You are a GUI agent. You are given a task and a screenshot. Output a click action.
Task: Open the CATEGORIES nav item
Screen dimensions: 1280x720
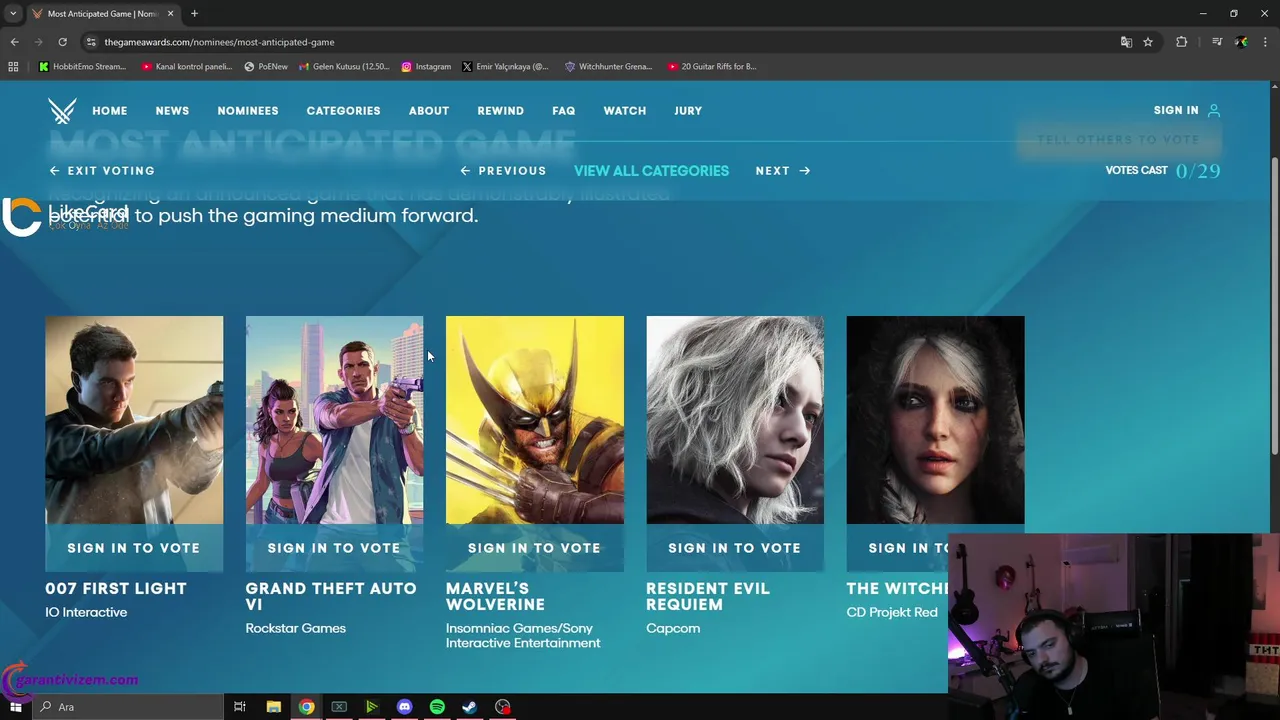pos(343,111)
